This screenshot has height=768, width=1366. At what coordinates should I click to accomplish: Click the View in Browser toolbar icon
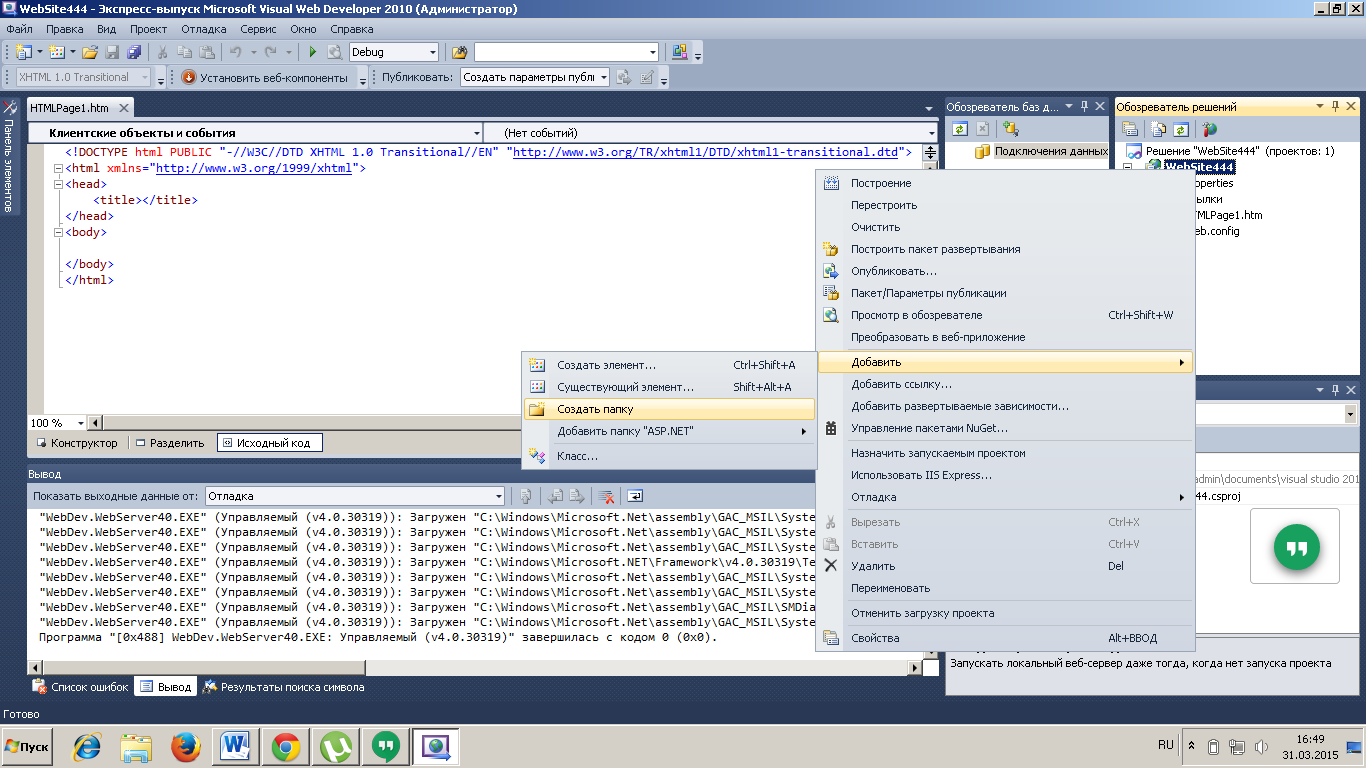click(334, 52)
